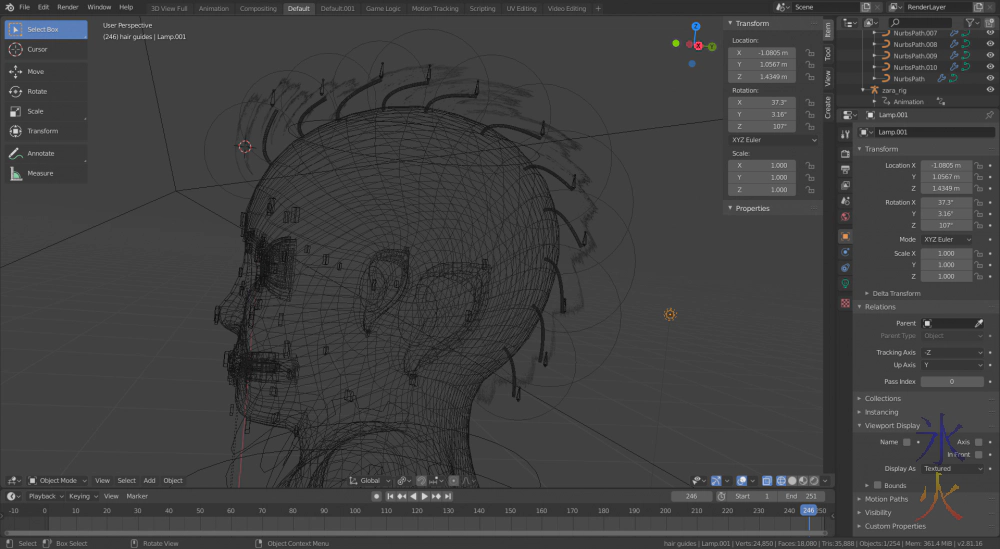Open Rotation Mode dropdown in properties
This screenshot has width=1000, height=549.
tap(946, 239)
